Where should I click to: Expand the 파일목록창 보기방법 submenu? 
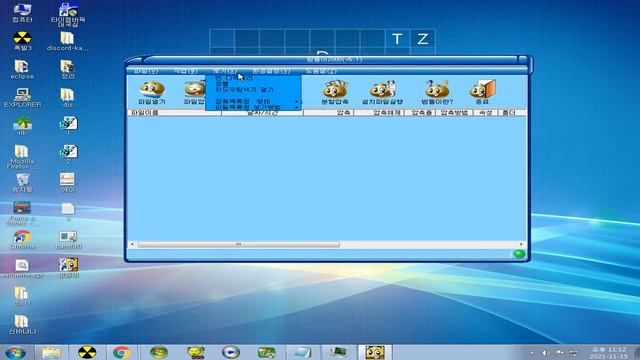tap(253, 107)
